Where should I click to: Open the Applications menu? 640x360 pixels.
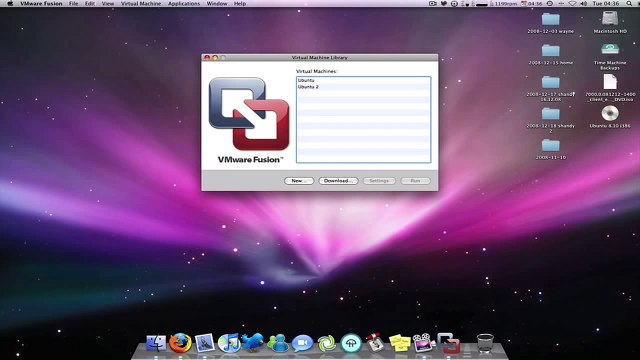tap(184, 3)
